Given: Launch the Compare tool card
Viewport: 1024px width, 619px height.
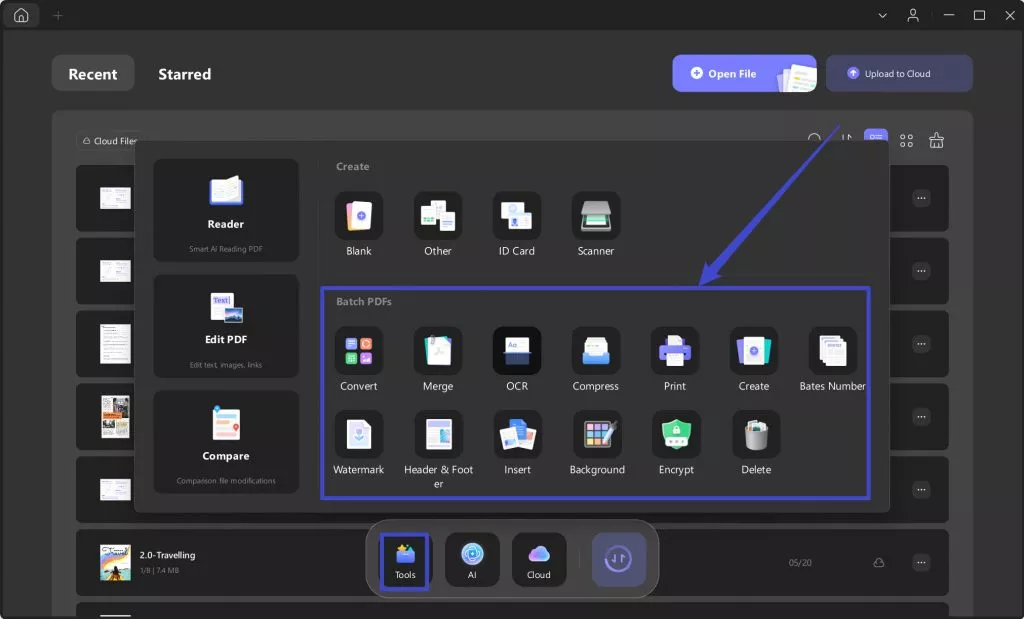Looking at the screenshot, I should pos(226,442).
